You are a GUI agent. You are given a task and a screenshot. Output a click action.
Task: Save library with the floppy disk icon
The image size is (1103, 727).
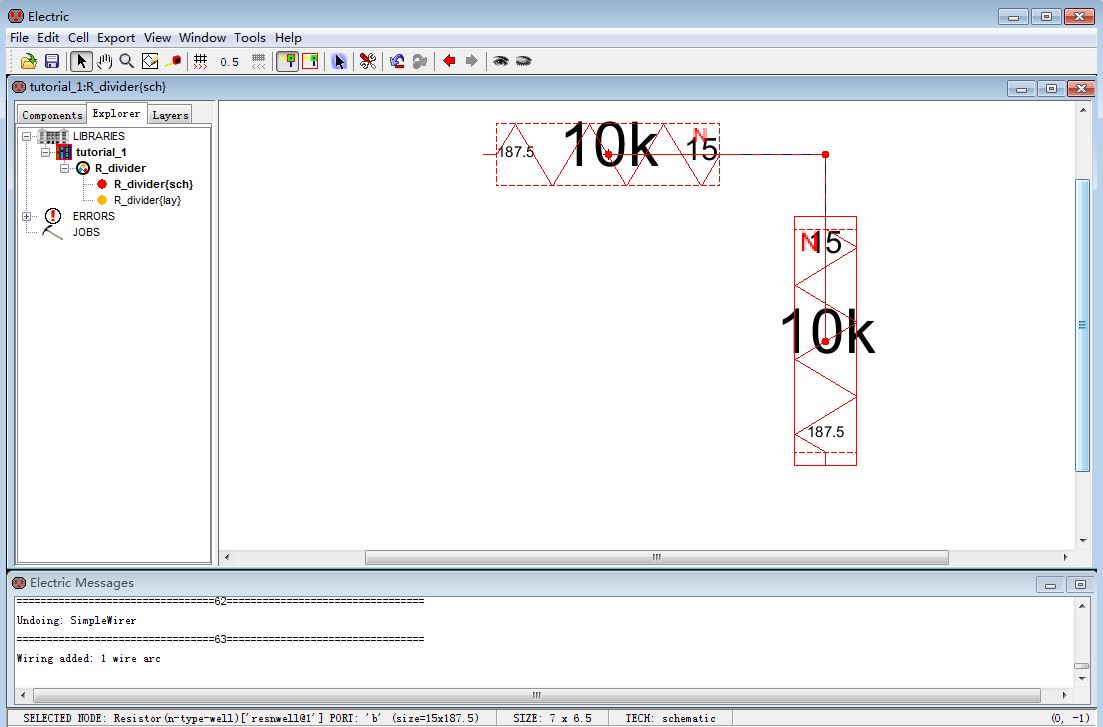click(52, 61)
